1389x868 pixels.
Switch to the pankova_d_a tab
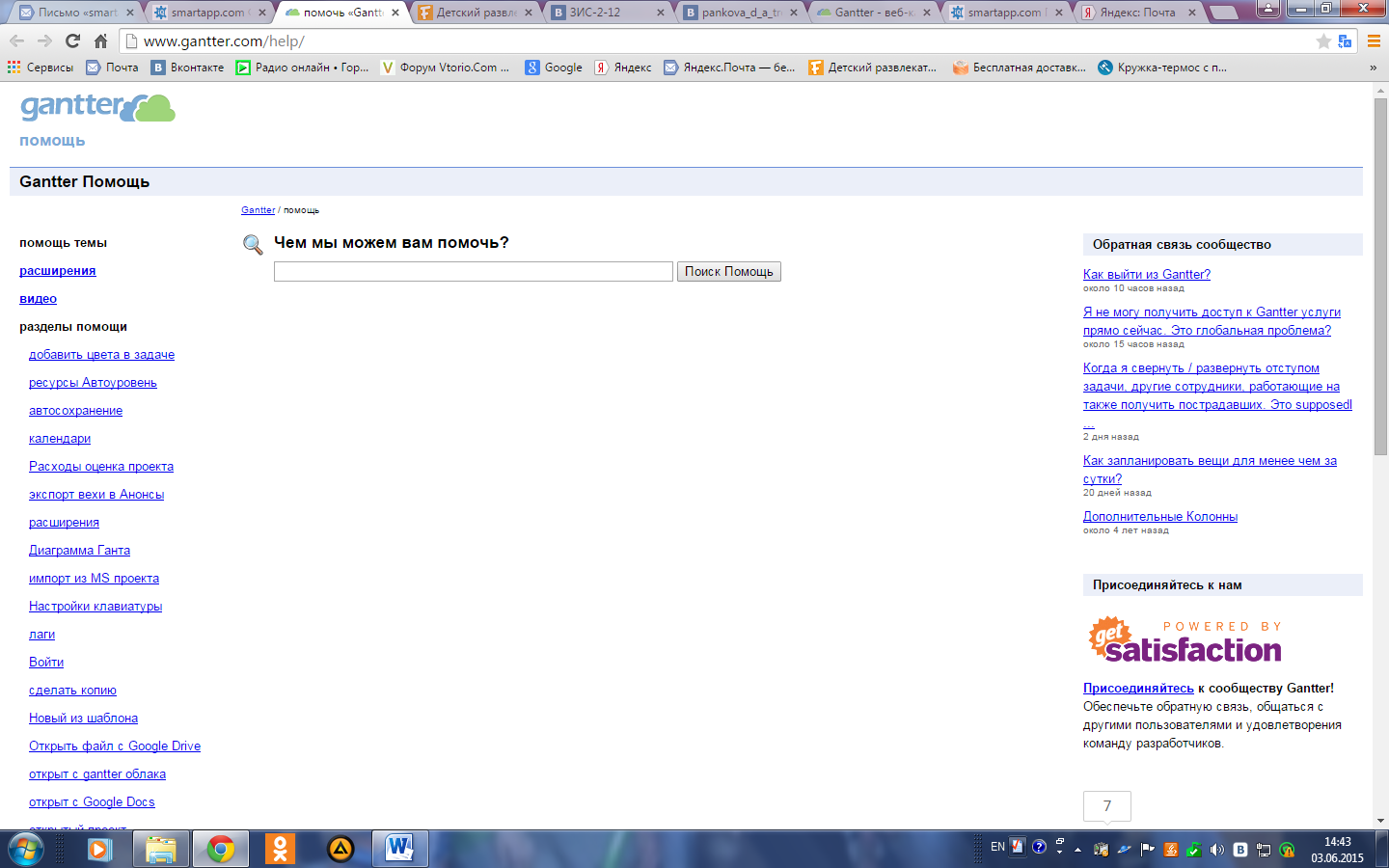click(741, 13)
